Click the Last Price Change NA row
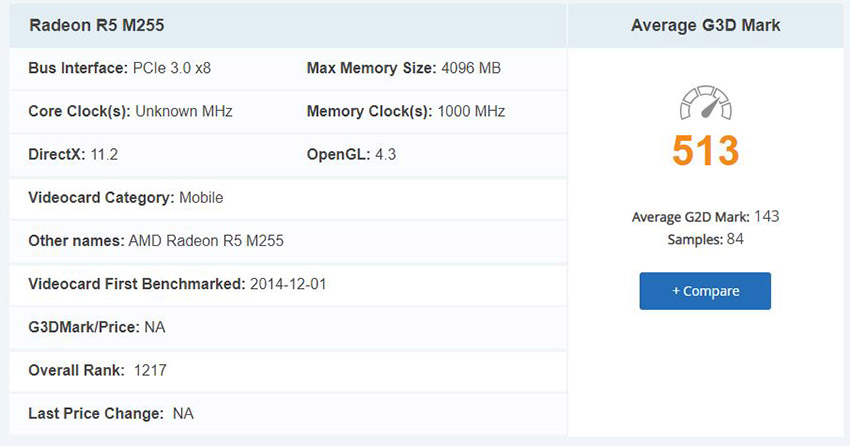The image size is (850, 446). tap(288, 413)
